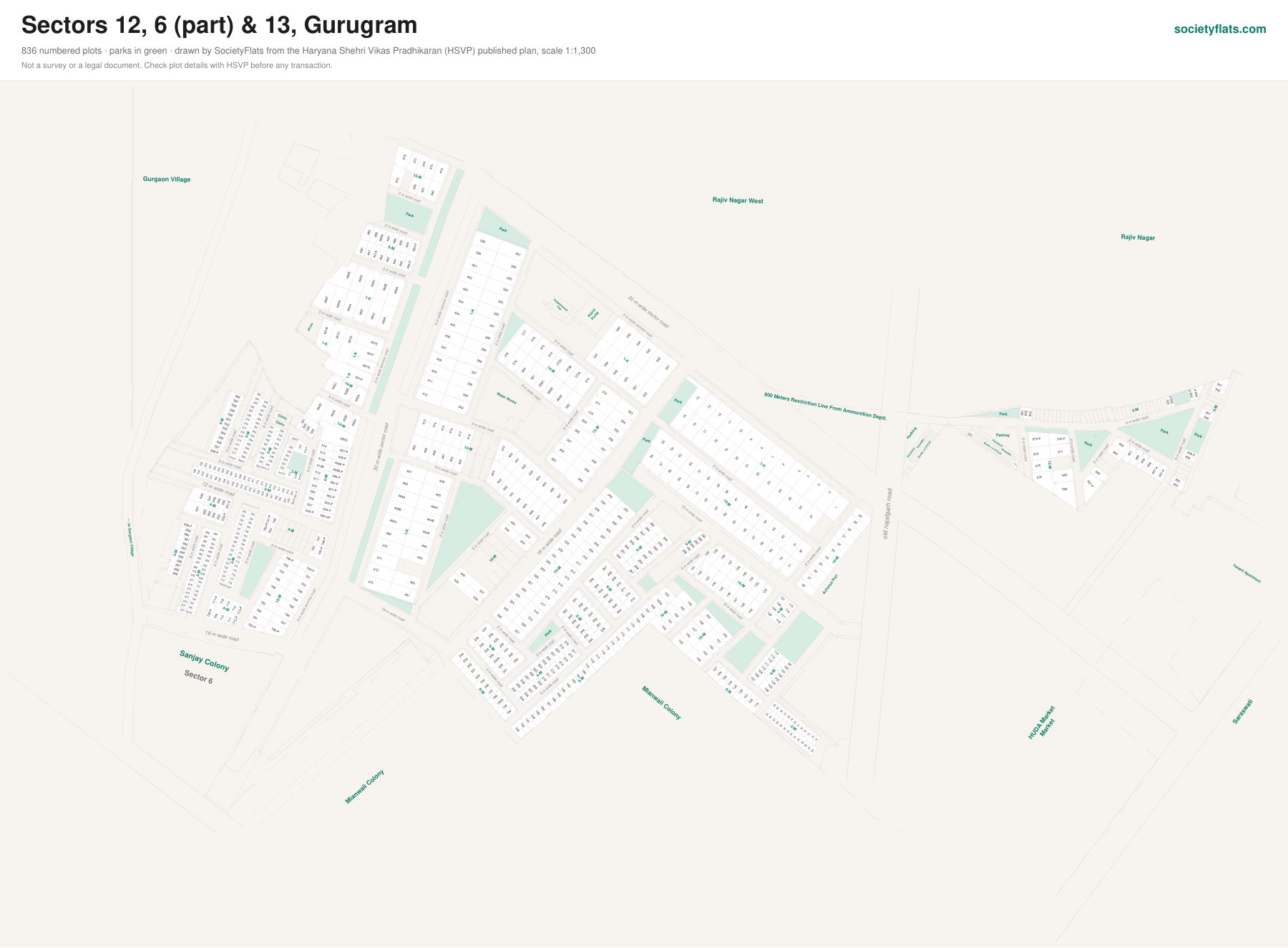Click the Gurgaon Village label
Viewport: 1288px width, 948px height.
tap(167, 179)
